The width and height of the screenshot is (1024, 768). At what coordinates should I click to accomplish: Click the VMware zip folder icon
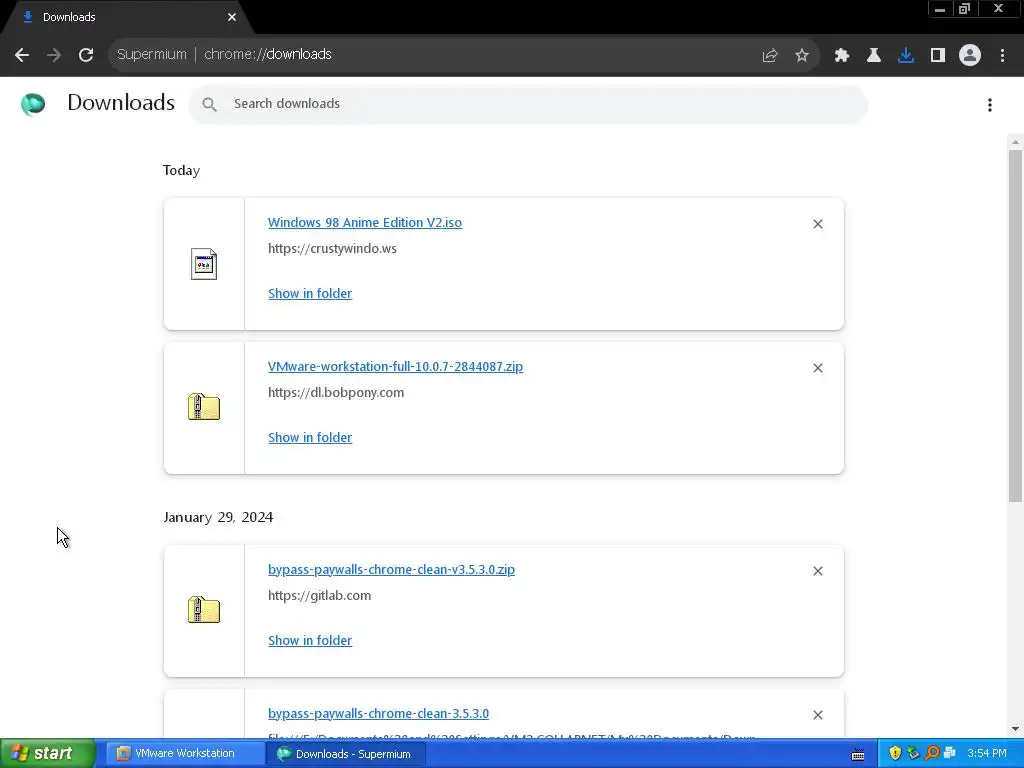204,407
